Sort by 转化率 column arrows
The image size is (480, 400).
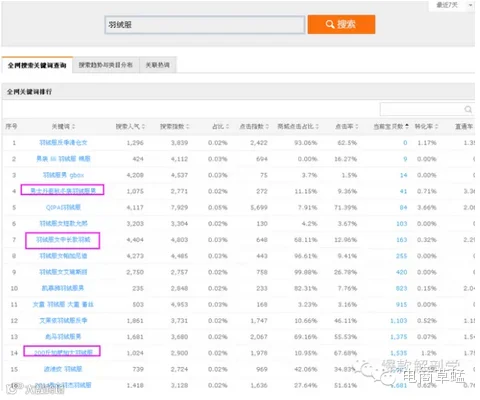(436, 127)
